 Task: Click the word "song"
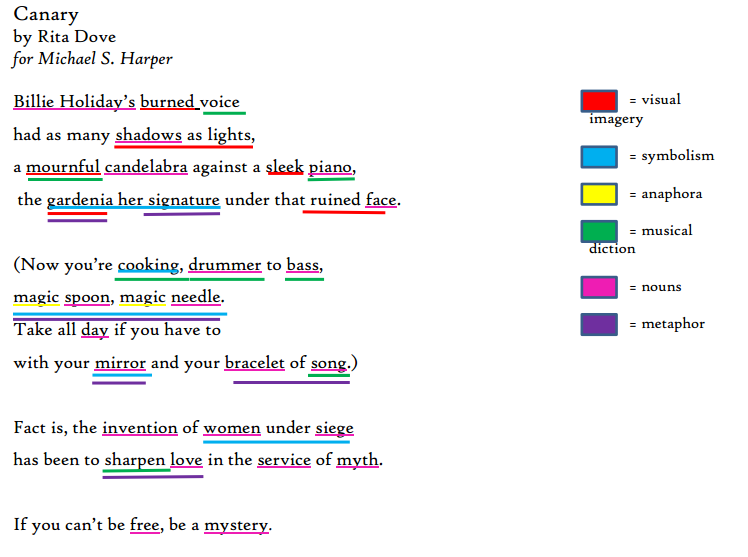(x=328, y=364)
